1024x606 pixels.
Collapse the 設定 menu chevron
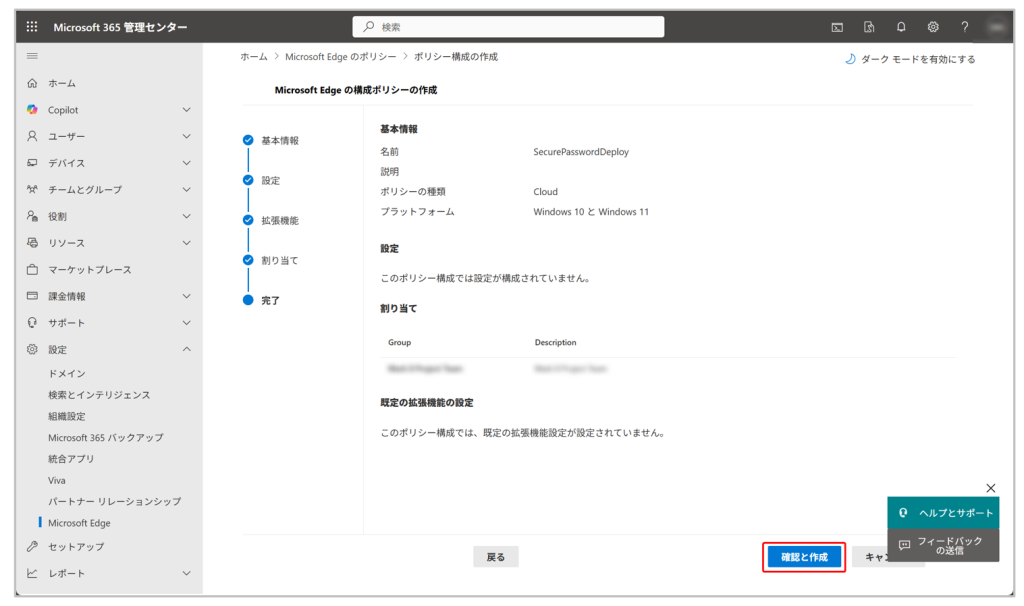pyautogui.click(x=187, y=349)
